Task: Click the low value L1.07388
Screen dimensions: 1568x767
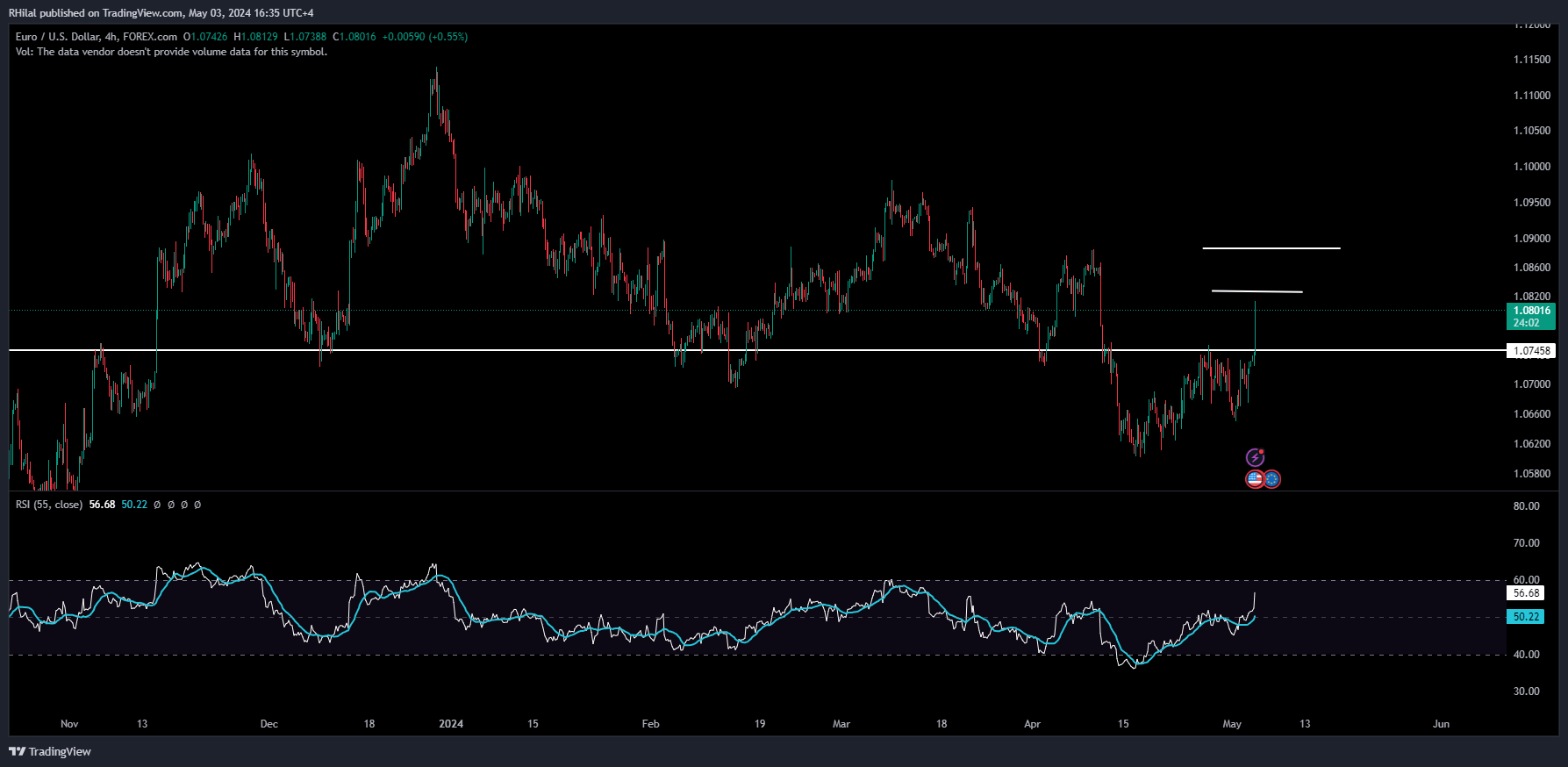Action: click(305, 37)
